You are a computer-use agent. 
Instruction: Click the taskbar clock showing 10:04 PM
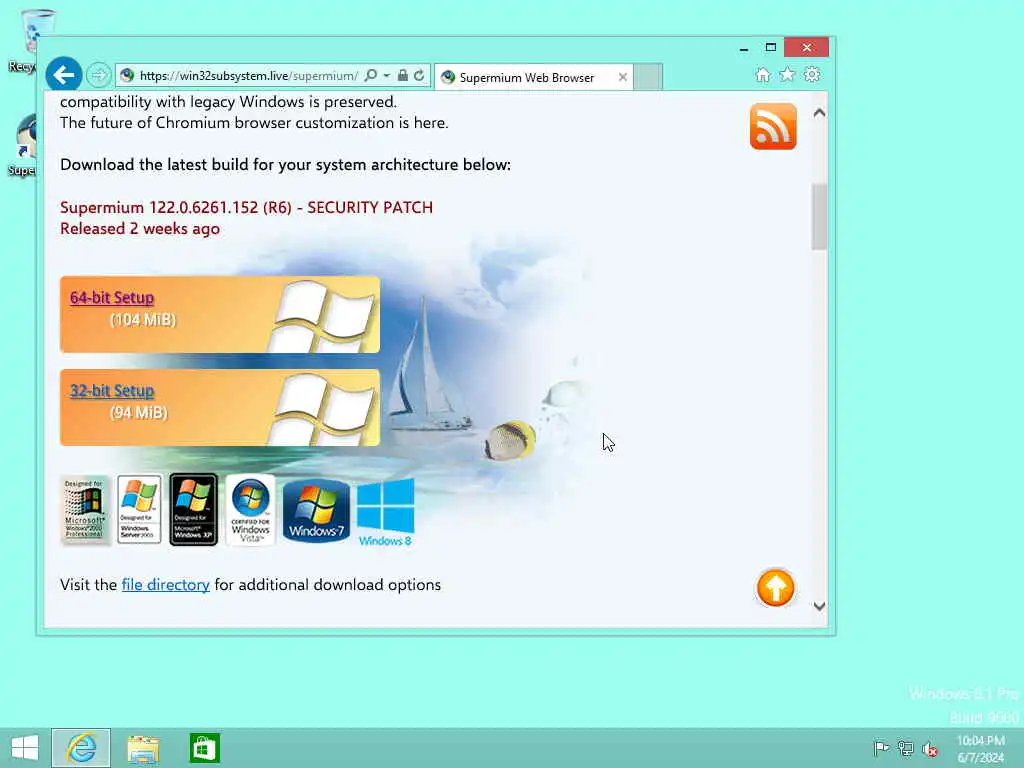coord(981,748)
